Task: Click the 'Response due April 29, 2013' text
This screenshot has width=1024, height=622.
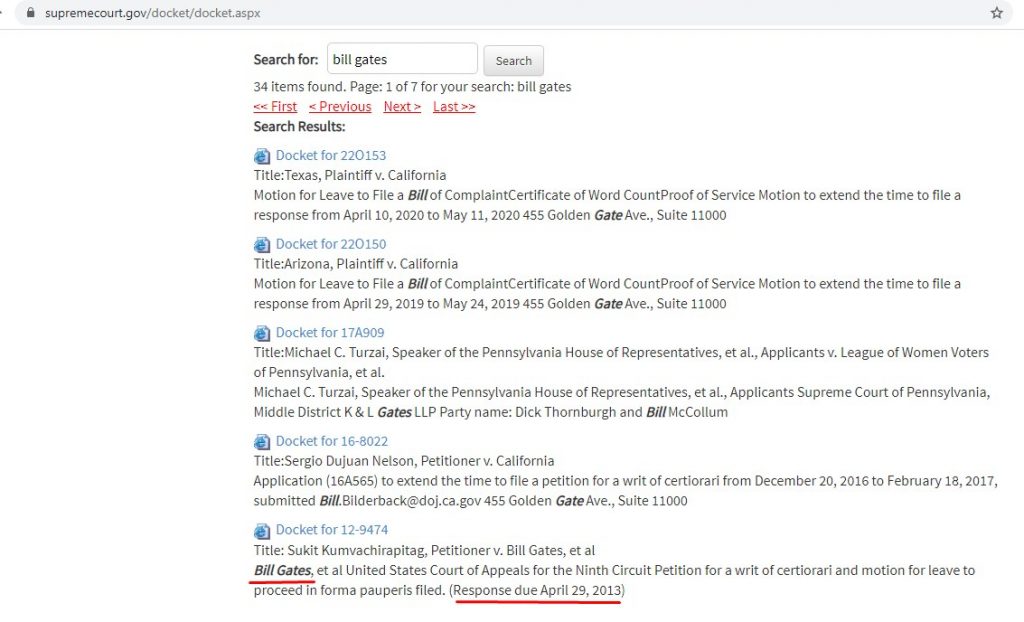Action: 537,590
